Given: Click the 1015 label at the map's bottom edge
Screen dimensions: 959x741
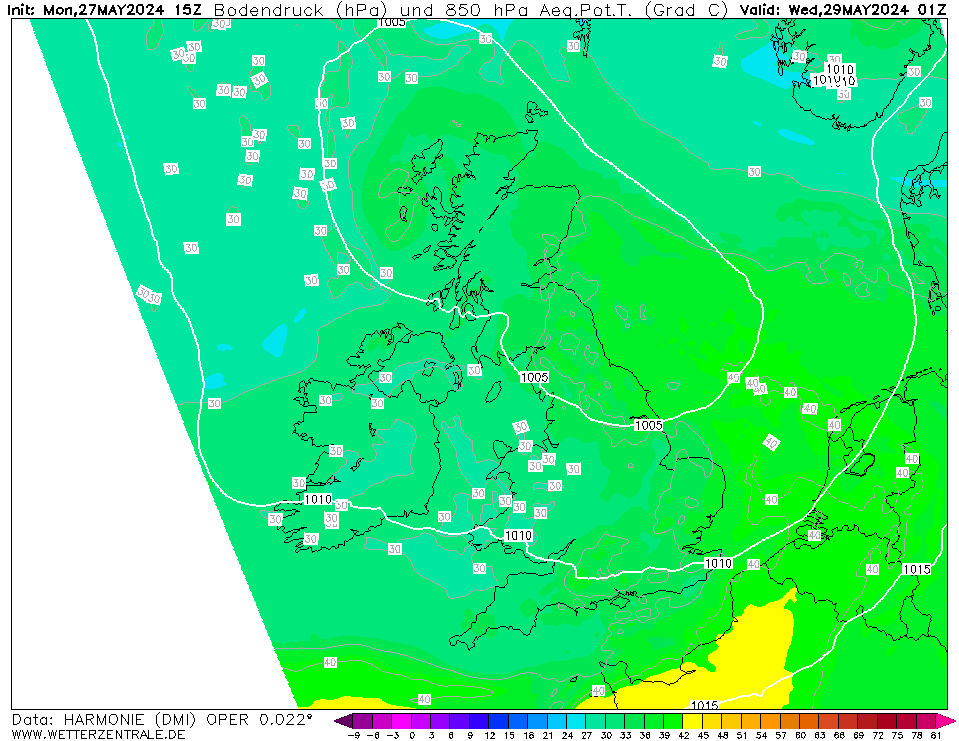Looking at the screenshot, I should (704, 705).
